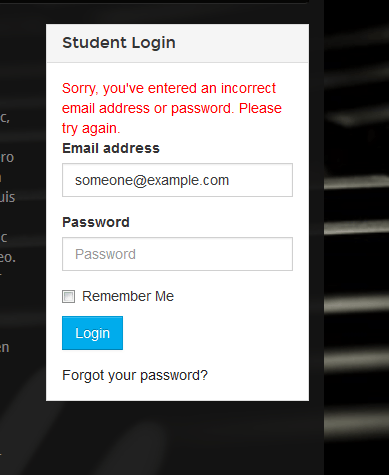Screen dimensions: 389x475
Task: Click the Password placeholder text
Action: click(105, 254)
